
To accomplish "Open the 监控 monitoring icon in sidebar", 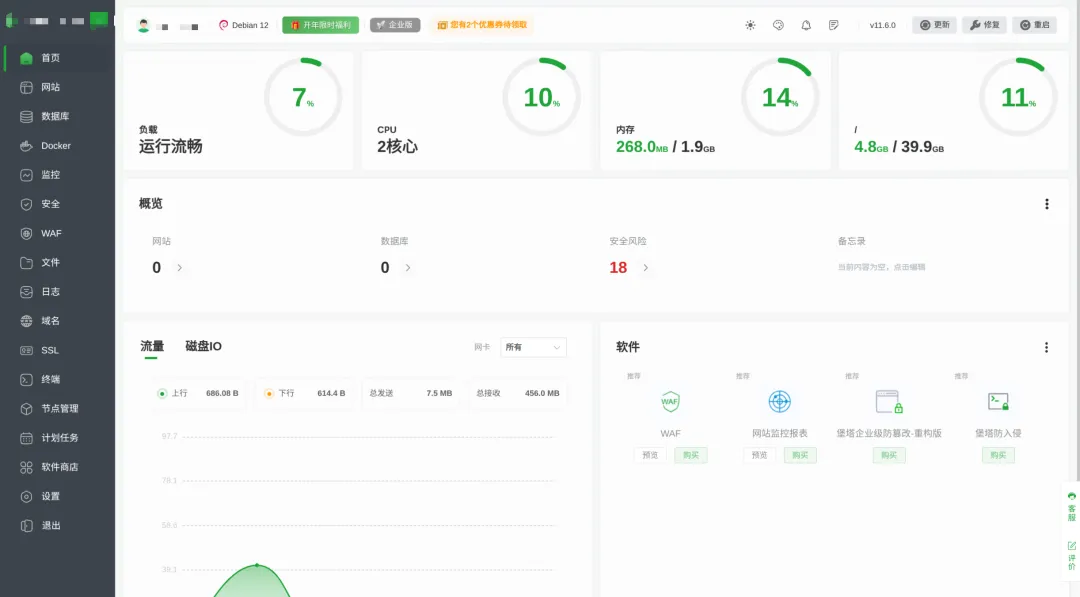I will click(26, 175).
